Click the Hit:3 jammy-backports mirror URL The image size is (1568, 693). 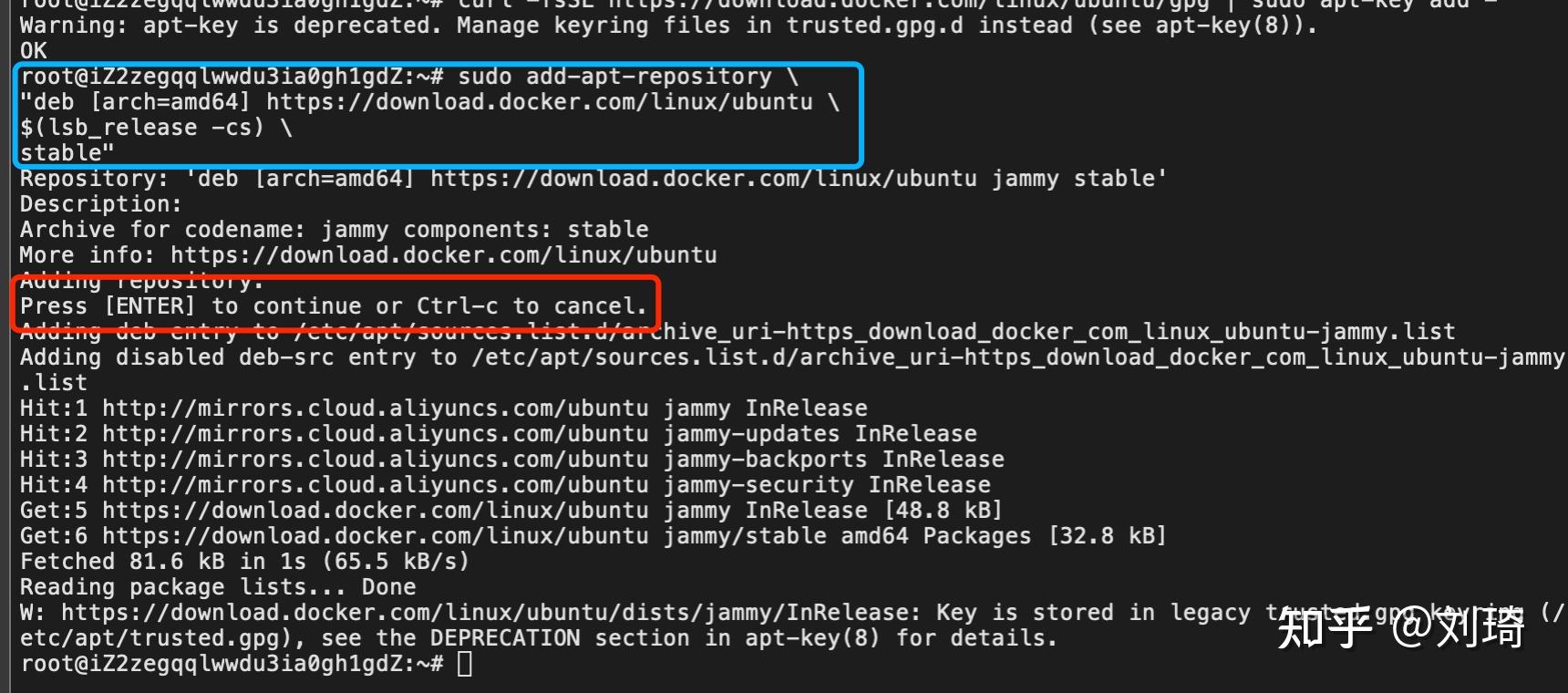[x=375, y=460]
